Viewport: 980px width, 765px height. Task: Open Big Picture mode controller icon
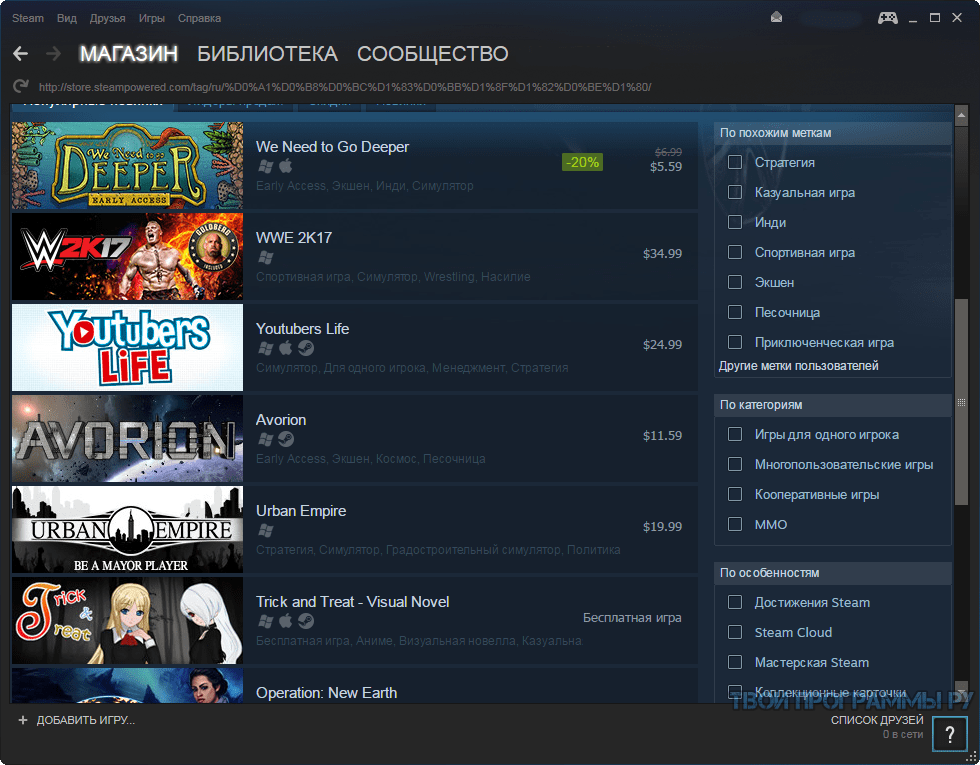pos(888,18)
